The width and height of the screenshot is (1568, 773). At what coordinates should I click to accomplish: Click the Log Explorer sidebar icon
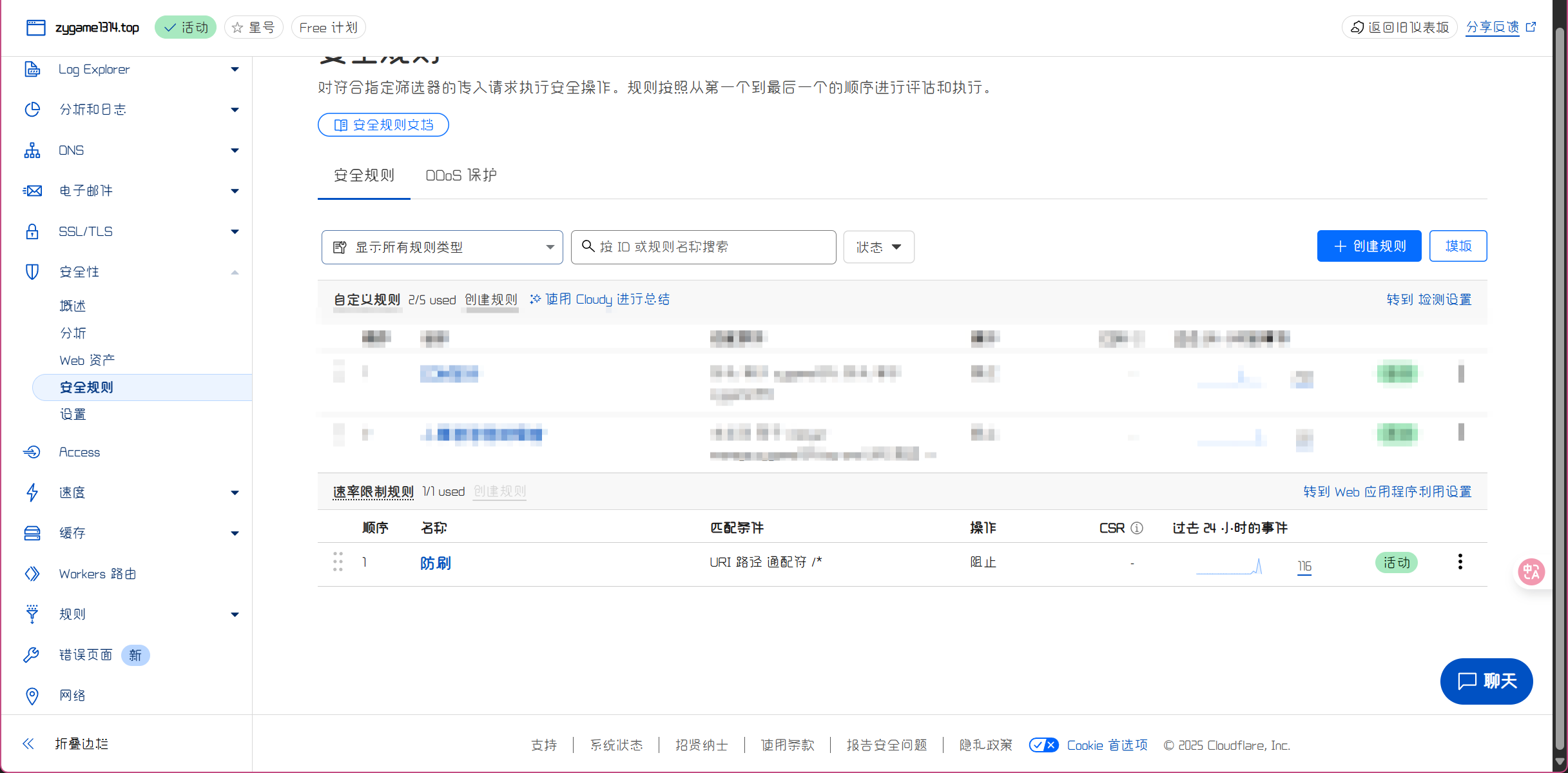(x=32, y=69)
